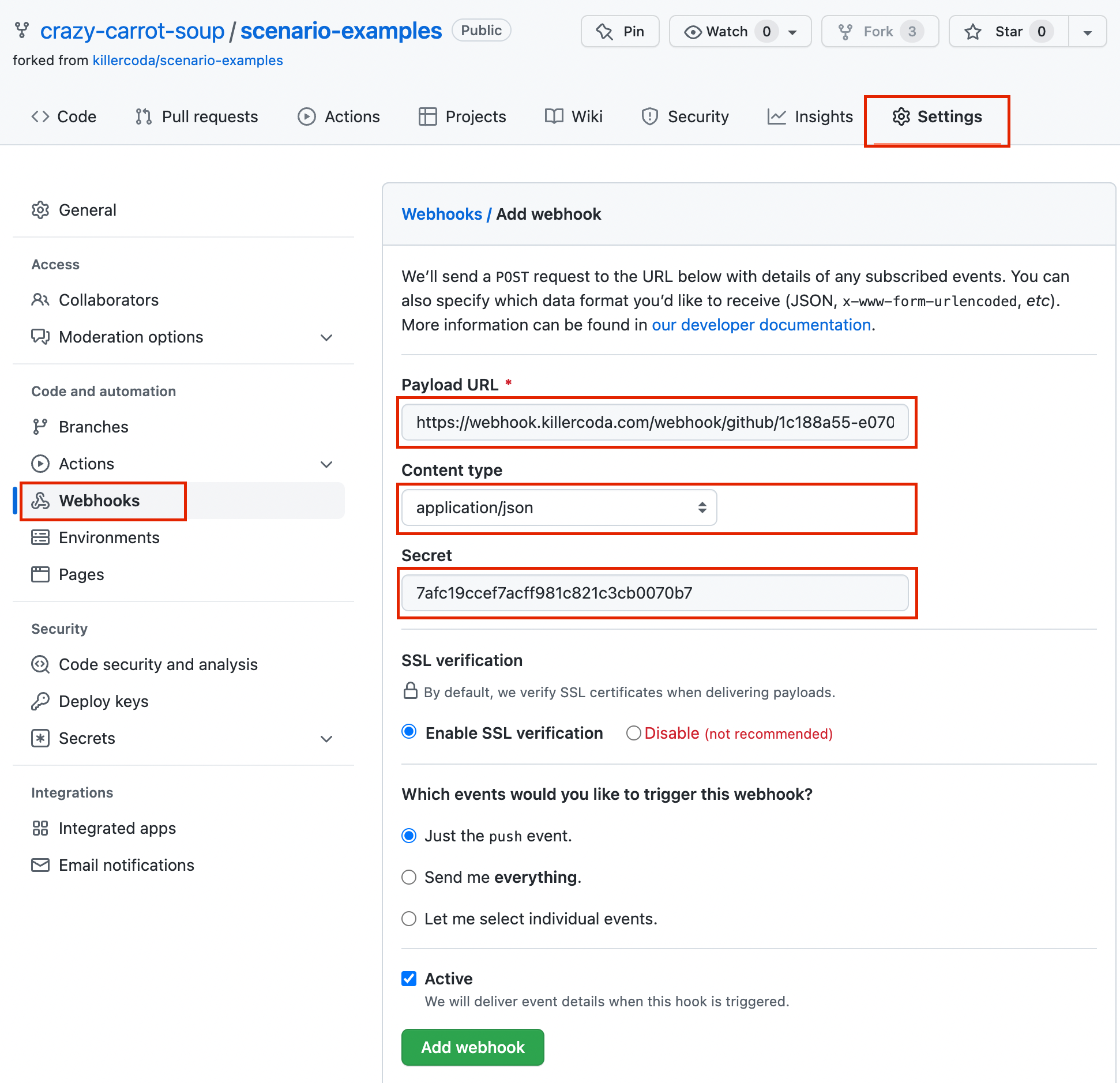This screenshot has width=1120, height=1083.
Task: Switch to the Insights tab
Action: click(810, 116)
